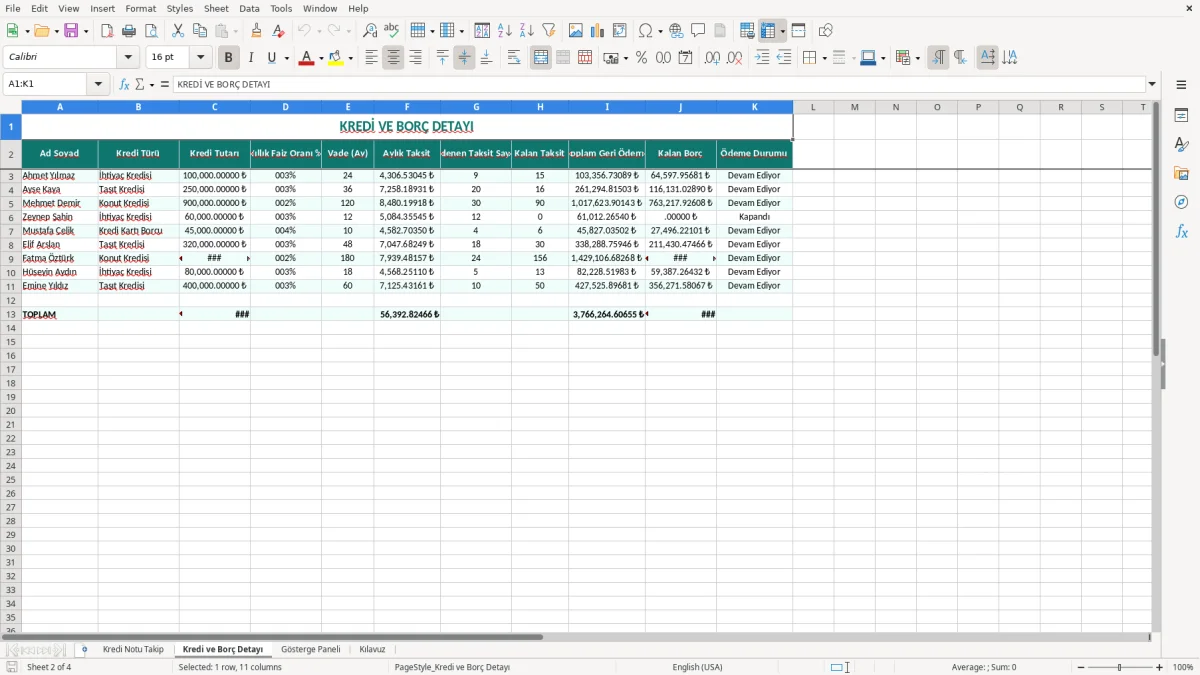1200x675 pixels.
Task: Select row header 13
Action: point(11,314)
